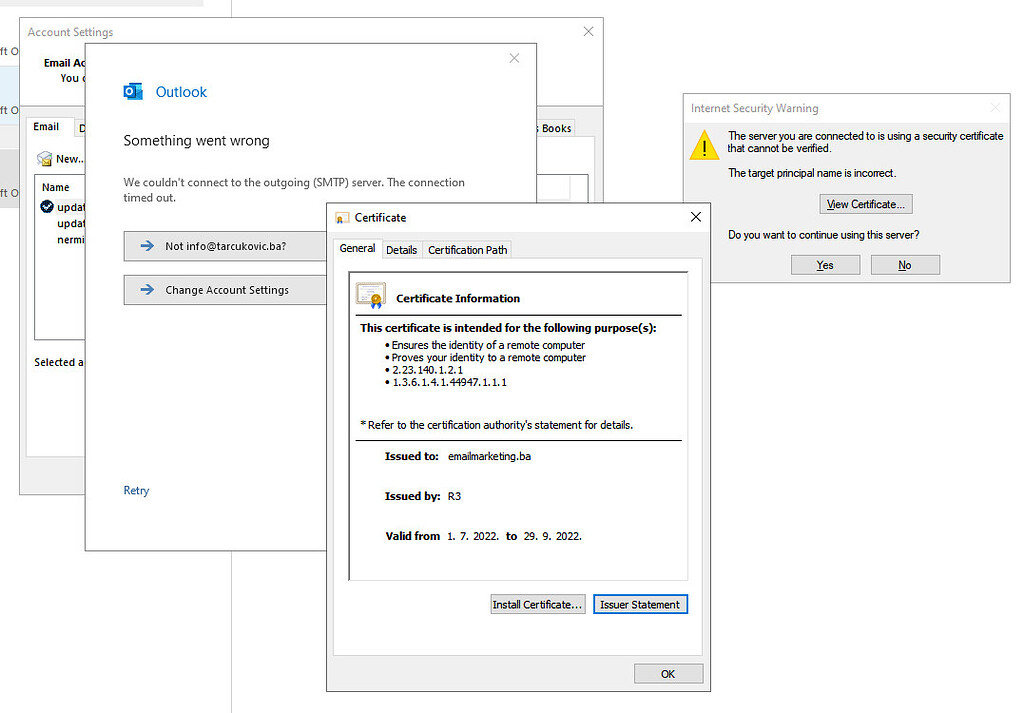This screenshot has height=713, width=1024.
Task: Click the Certificate window title bar icon
Action: [x=342, y=218]
